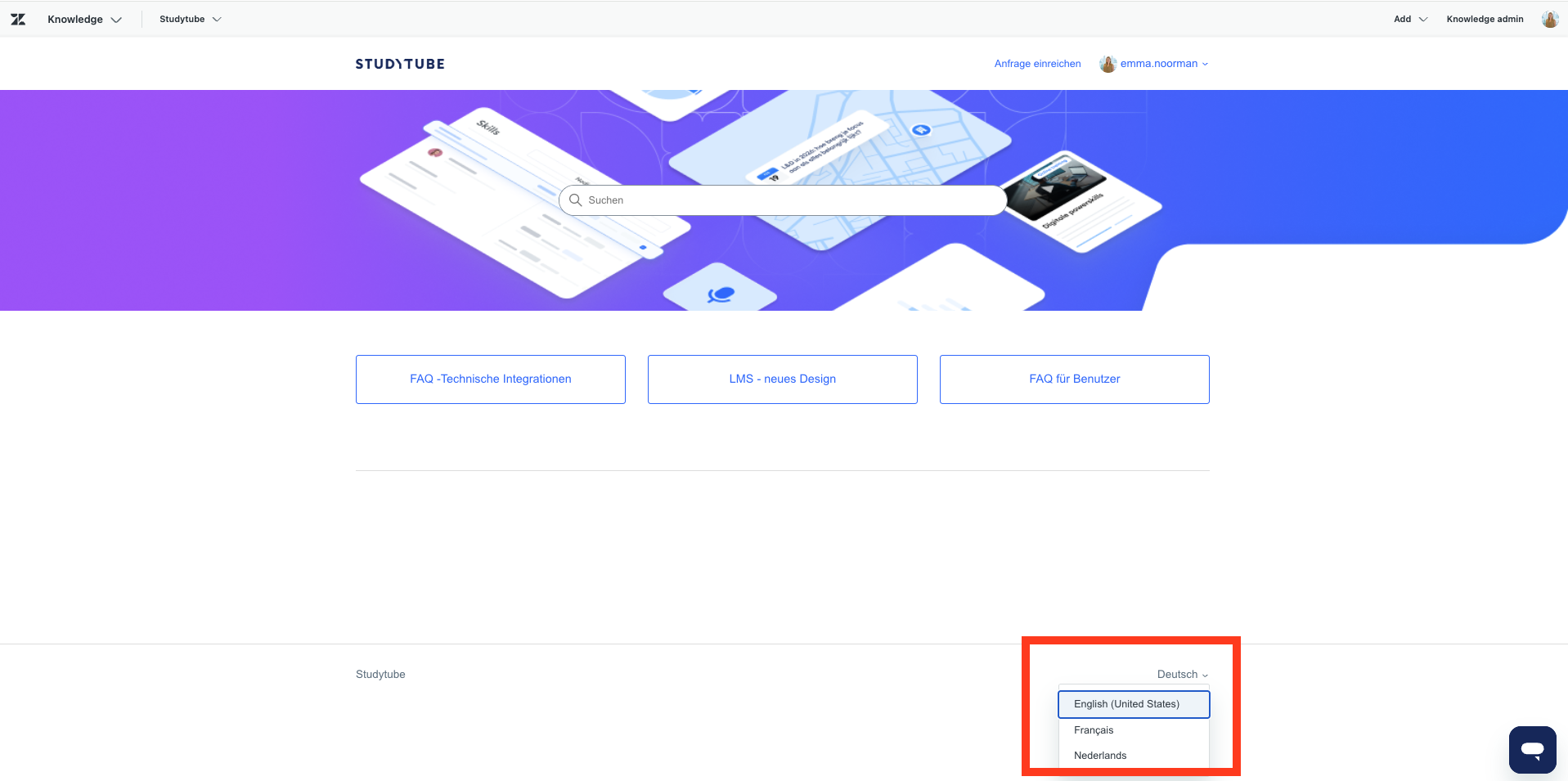The image size is (1568, 781).
Task: Switch to Knowledge admin
Action: 1485,19
